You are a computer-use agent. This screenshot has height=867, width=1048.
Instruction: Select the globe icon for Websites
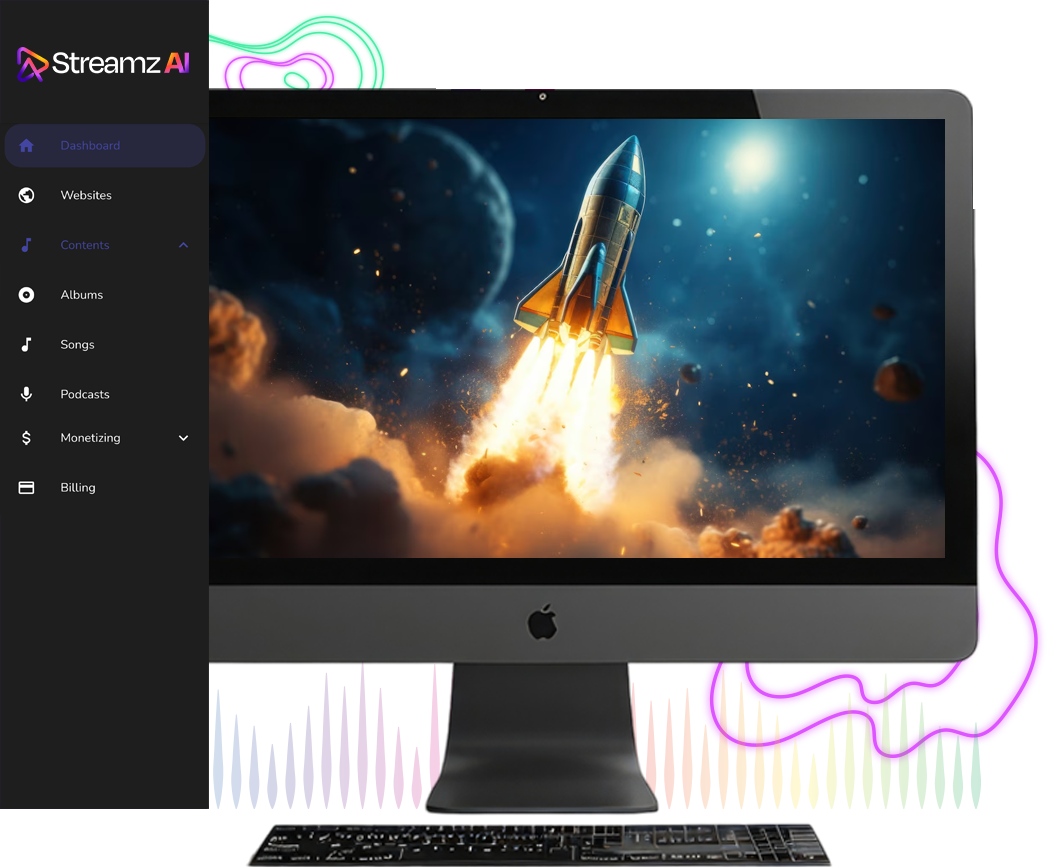(27, 195)
